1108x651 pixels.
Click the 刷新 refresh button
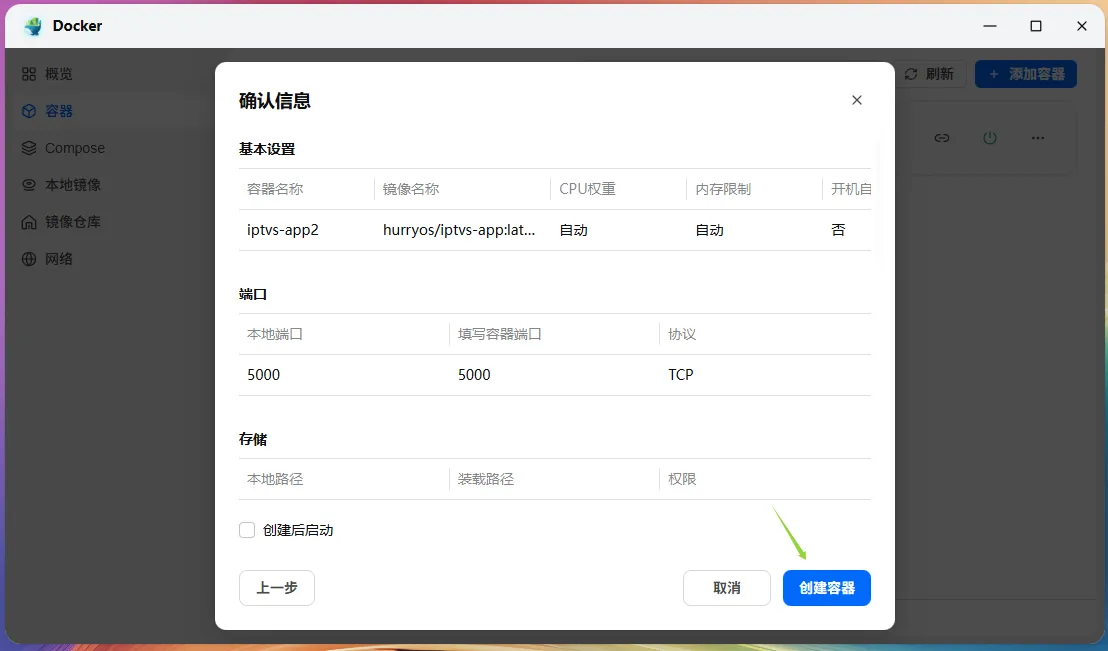[x=930, y=74]
